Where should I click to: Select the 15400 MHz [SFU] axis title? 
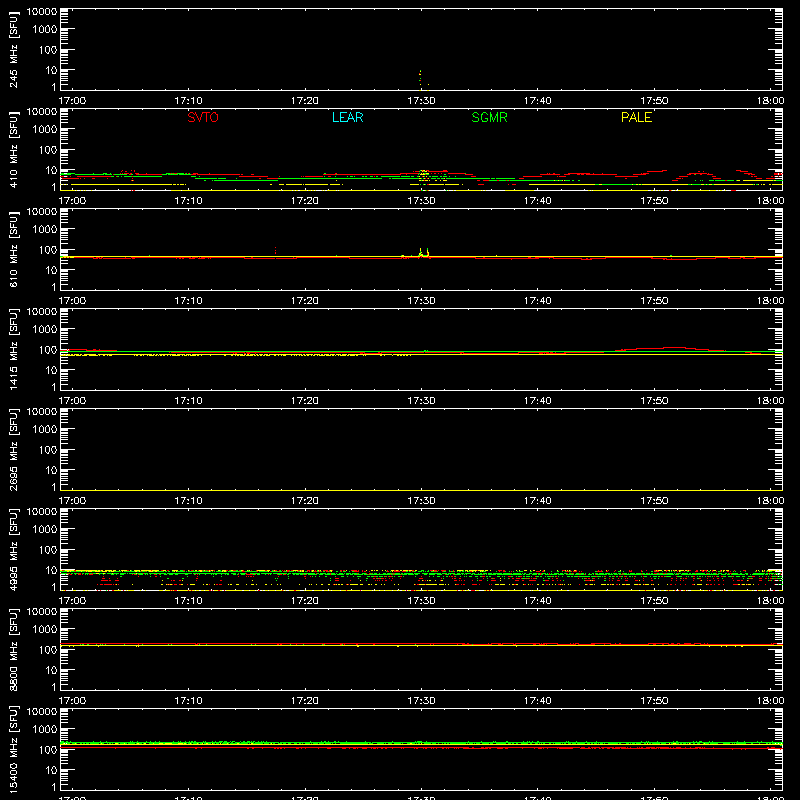pyautogui.click(x=13, y=749)
